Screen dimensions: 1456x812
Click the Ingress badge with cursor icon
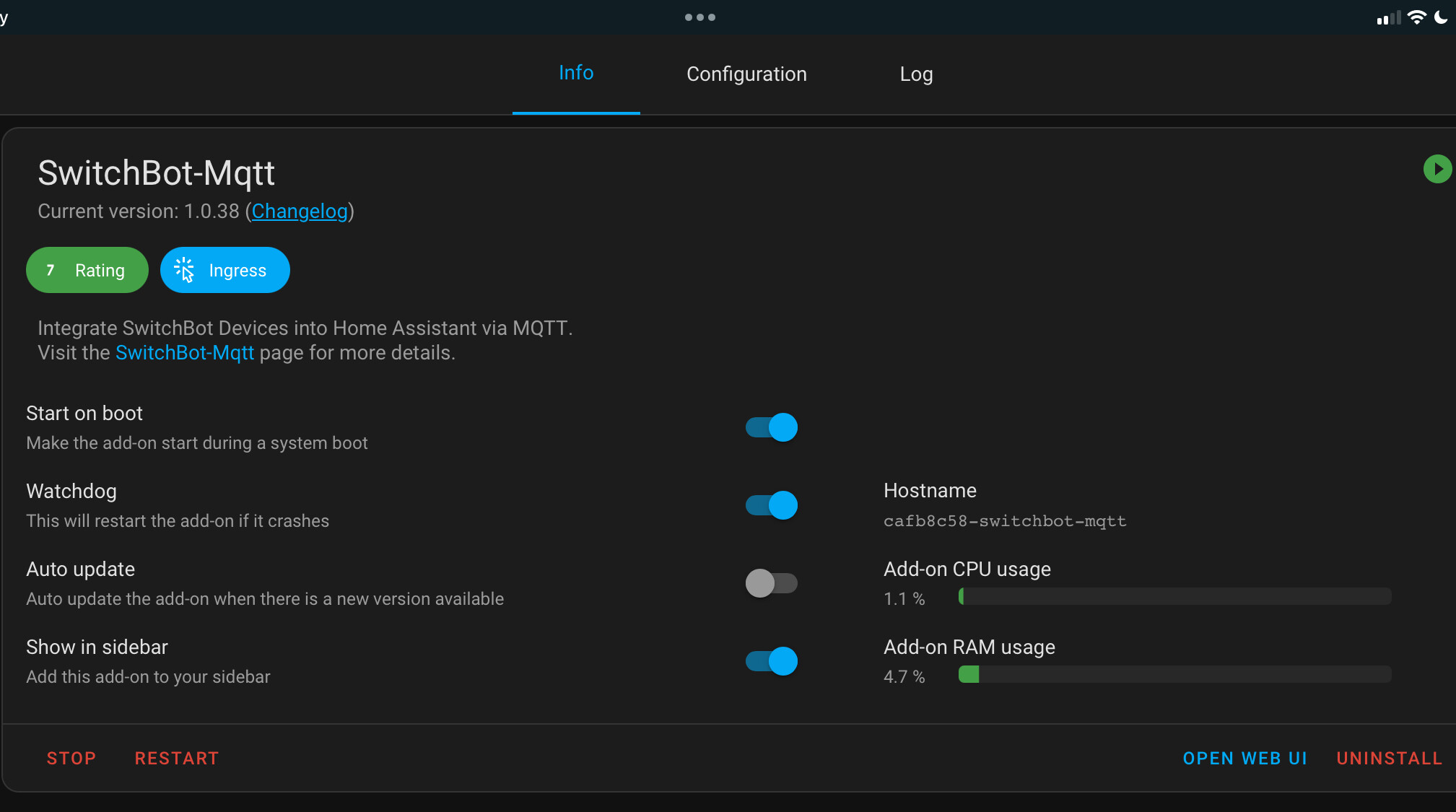tap(224, 270)
